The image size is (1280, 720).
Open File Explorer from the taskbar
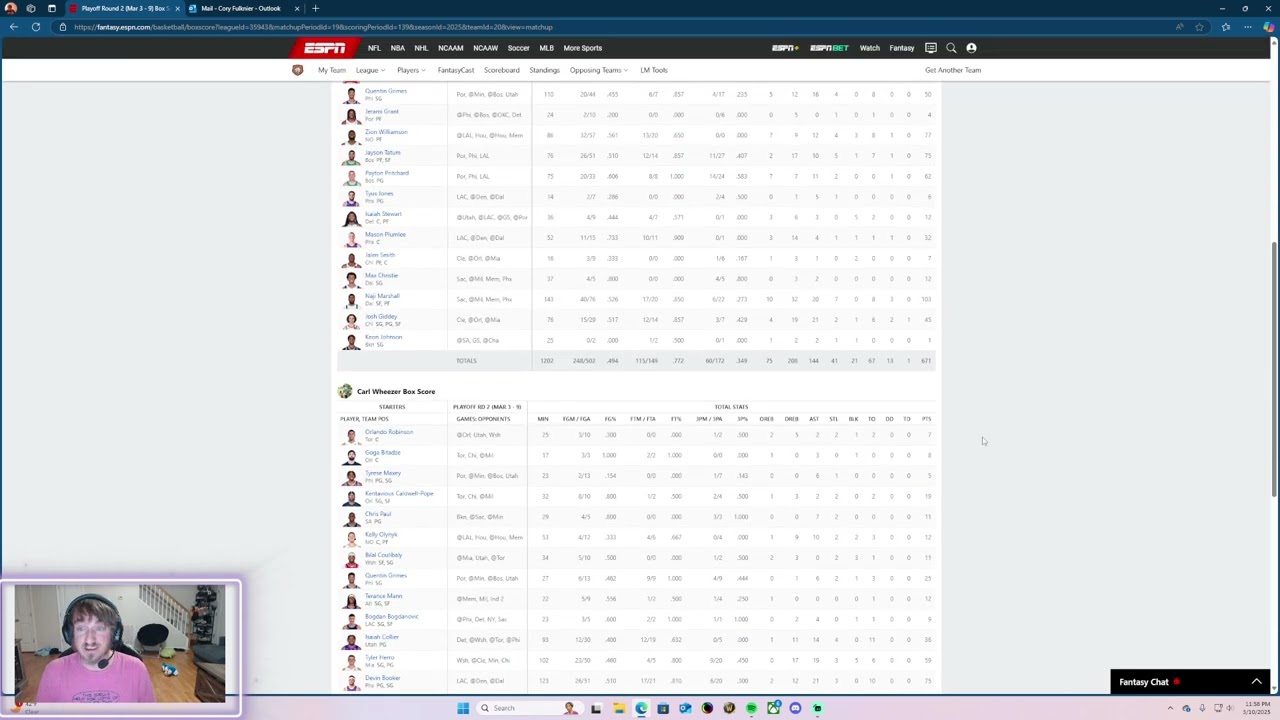tap(619, 708)
